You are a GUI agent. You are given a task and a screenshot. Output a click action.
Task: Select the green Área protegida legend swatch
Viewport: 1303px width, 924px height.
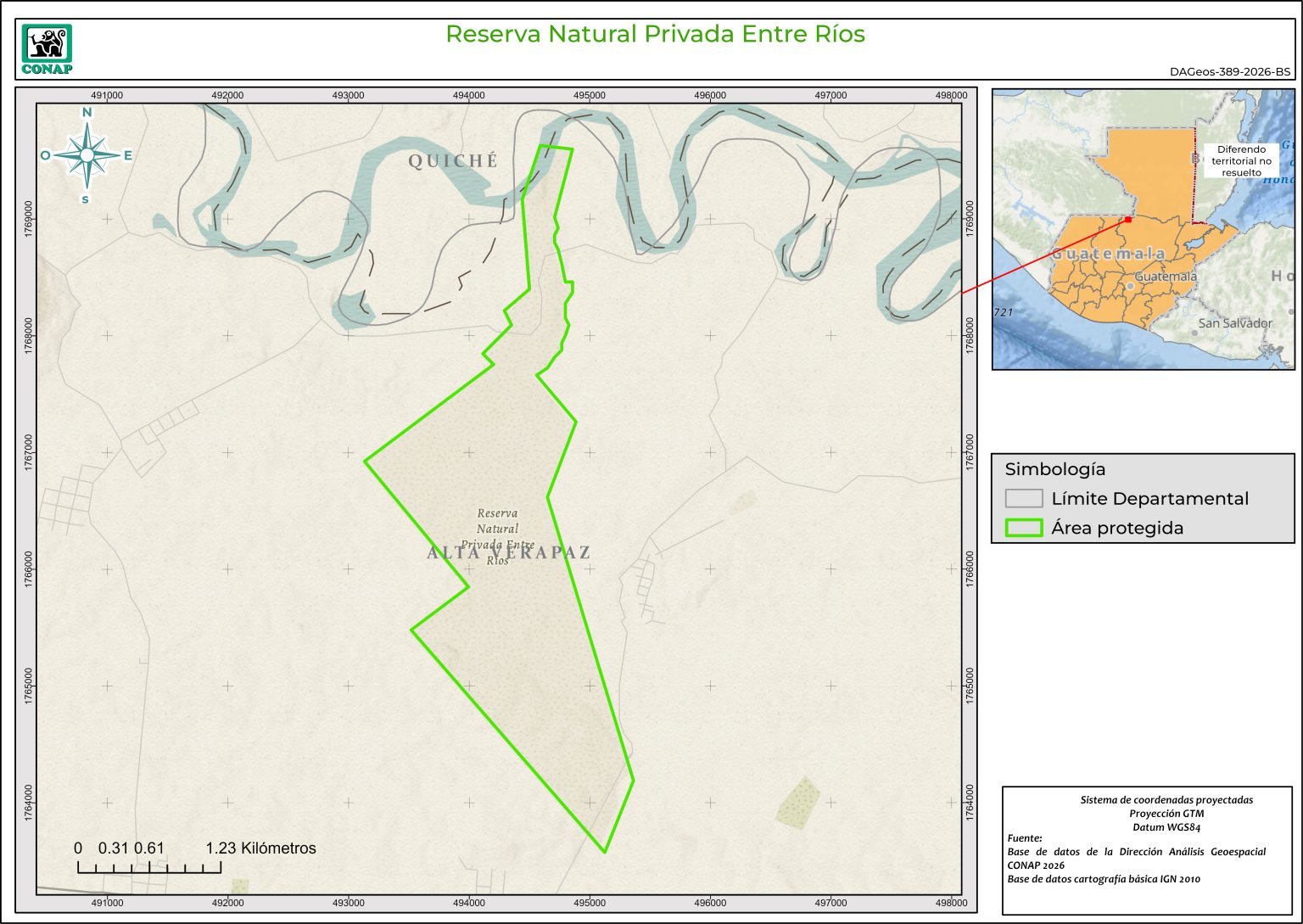1023,528
